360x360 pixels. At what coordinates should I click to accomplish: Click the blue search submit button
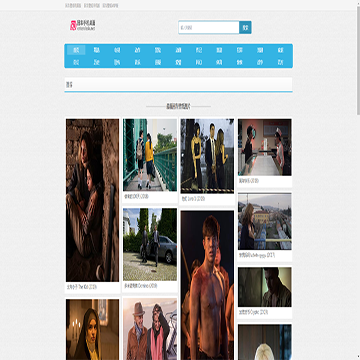coord(245,27)
